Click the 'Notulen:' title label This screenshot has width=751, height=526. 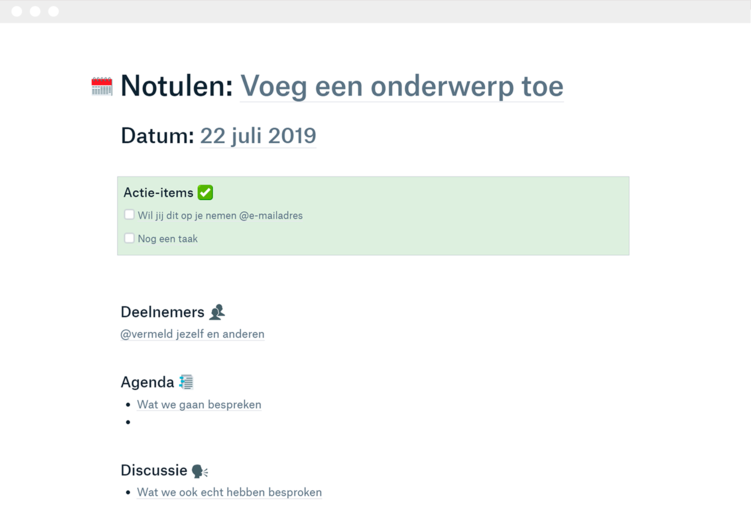pos(176,86)
